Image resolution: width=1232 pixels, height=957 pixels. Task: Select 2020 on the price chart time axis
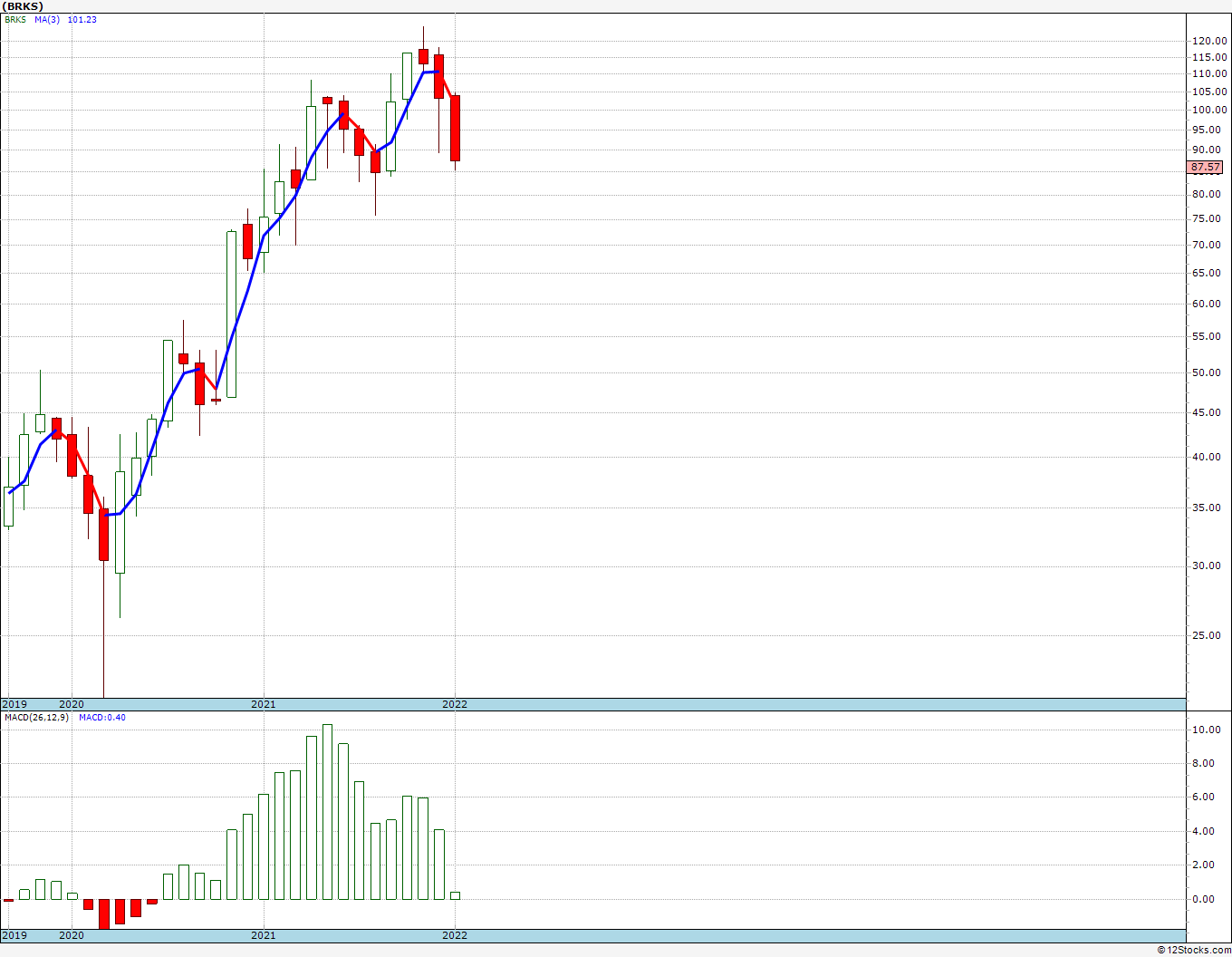click(x=72, y=704)
